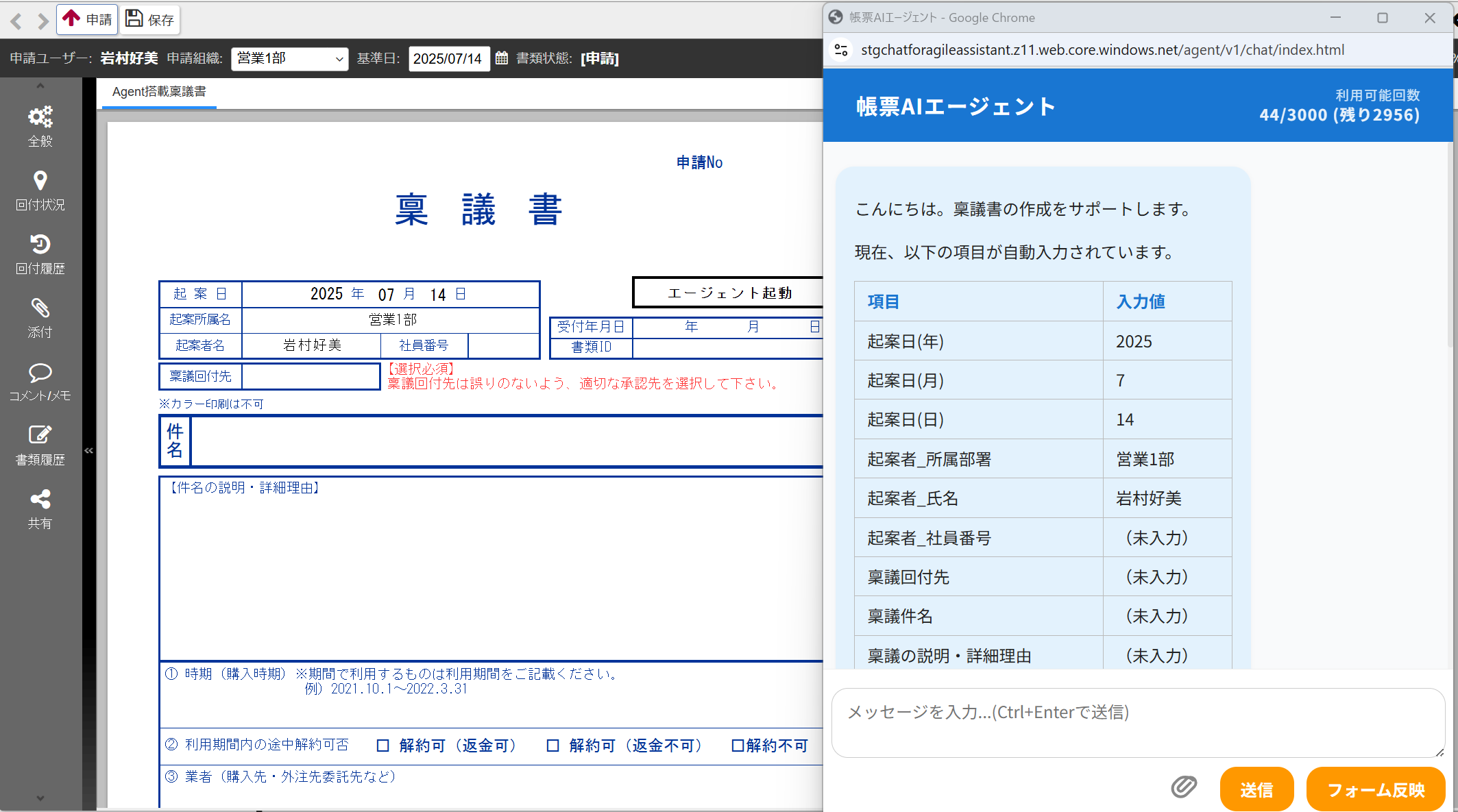Click the フォーム反映 button
The width and height of the screenshot is (1458, 812).
[x=1376, y=789]
